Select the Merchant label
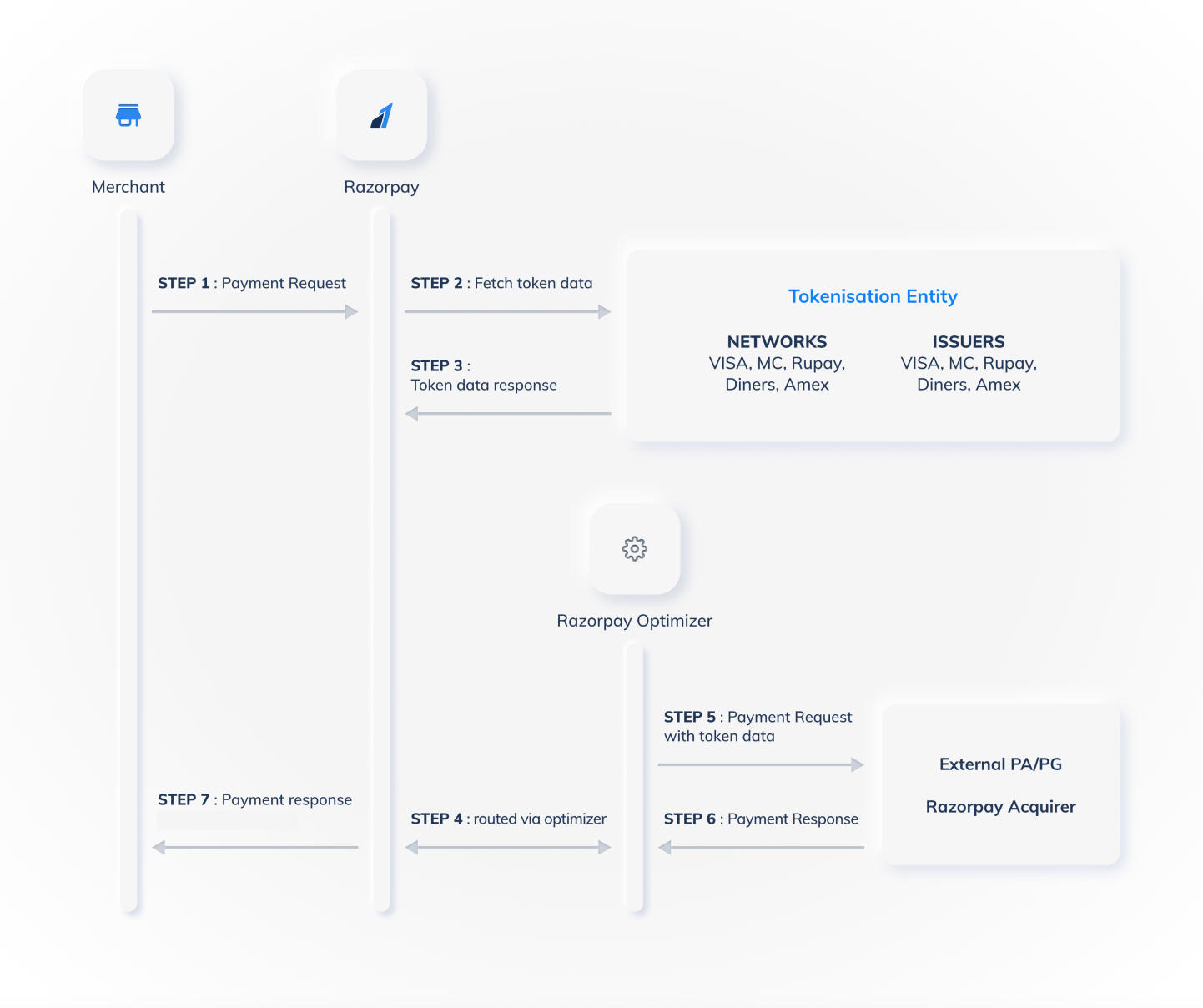This screenshot has width=1203, height=1008. pos(128,187)
